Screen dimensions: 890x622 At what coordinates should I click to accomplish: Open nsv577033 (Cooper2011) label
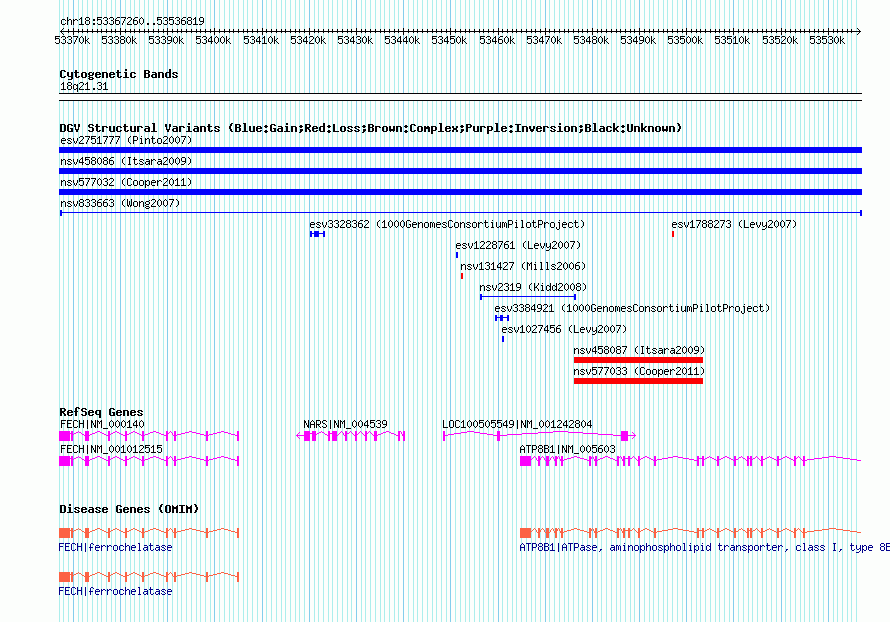(x=639, y=371)
